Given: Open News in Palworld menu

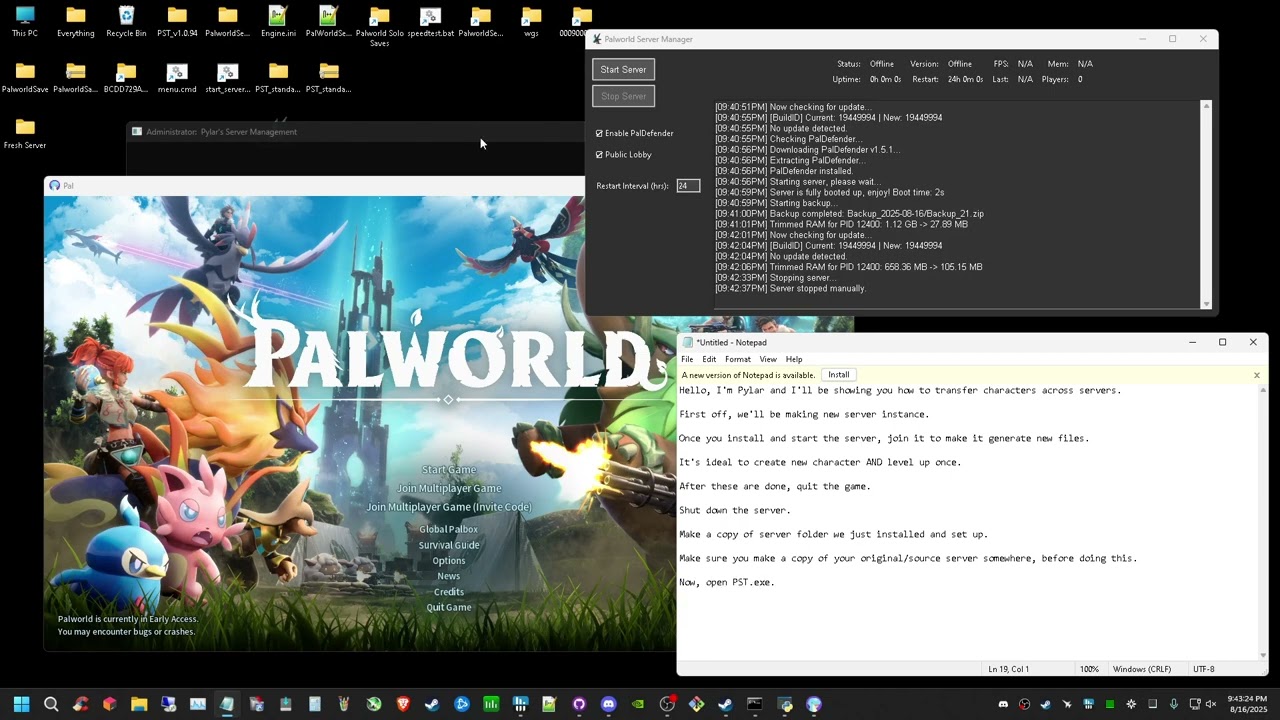Looking at the screenshot, I should [x=449, y=576].
